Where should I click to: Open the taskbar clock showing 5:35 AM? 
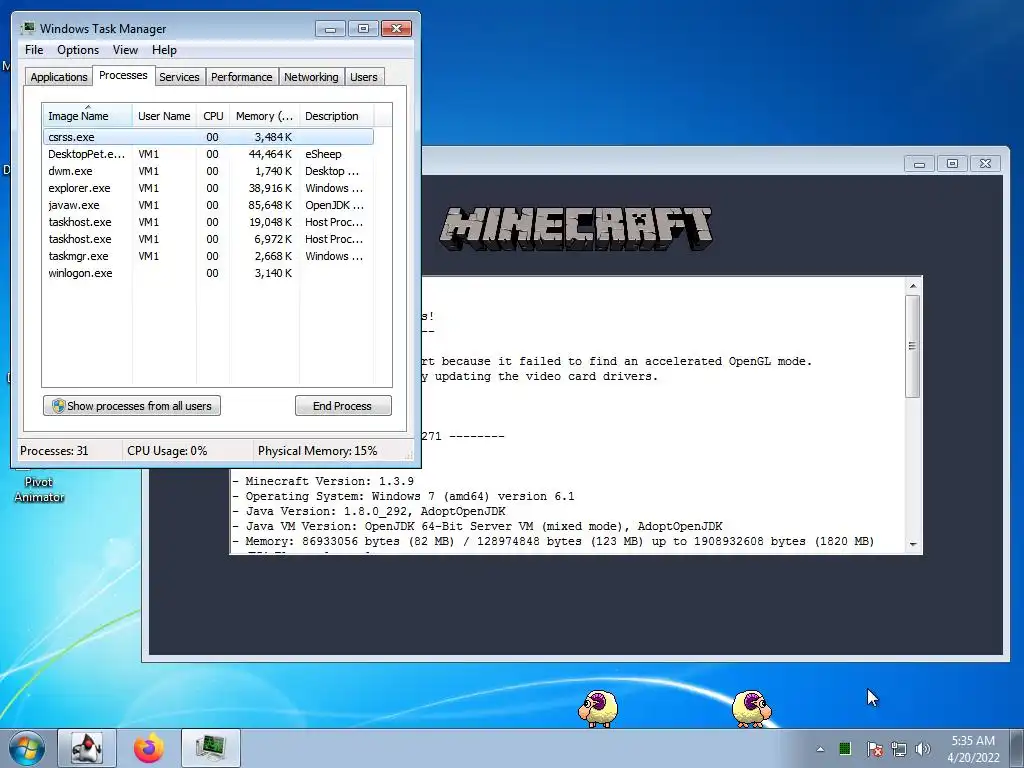point(973,749)
